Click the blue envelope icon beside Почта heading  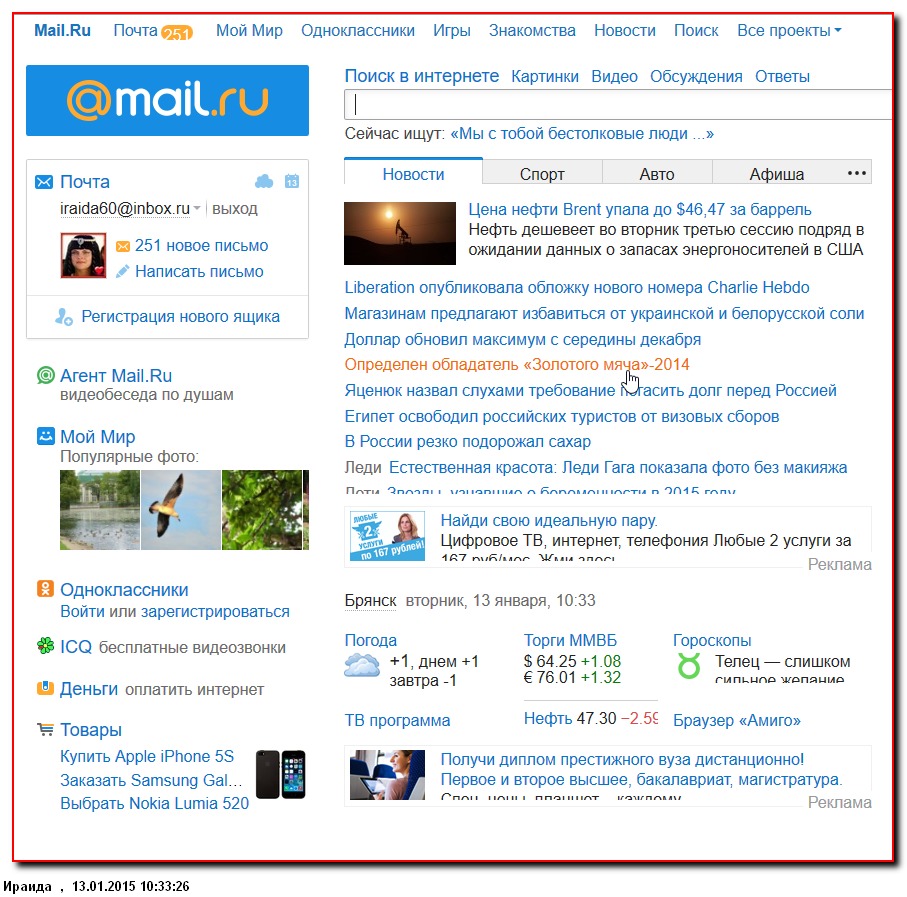pyautogui.click(x=44, y=182)
